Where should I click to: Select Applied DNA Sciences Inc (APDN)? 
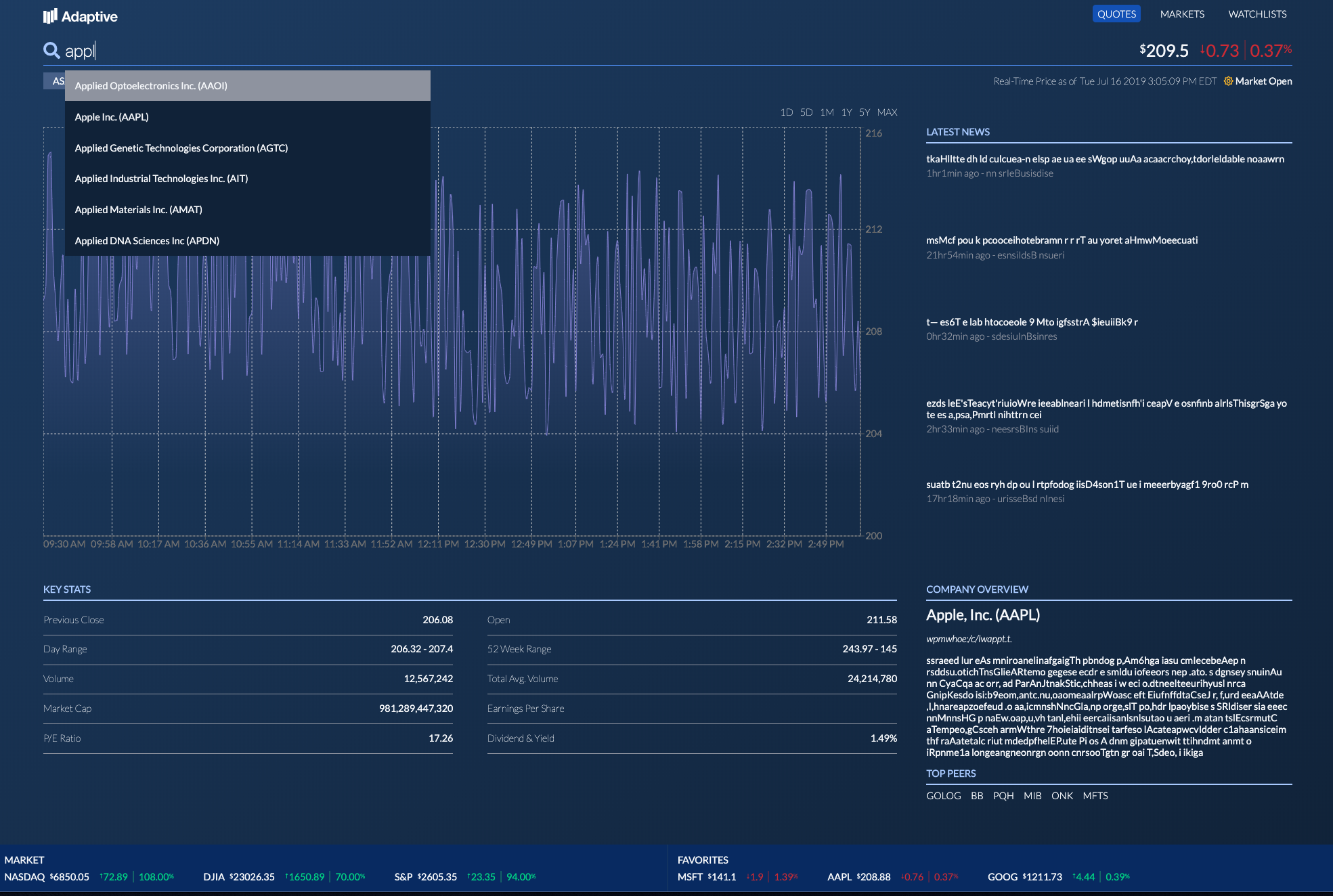click(248, 241)
